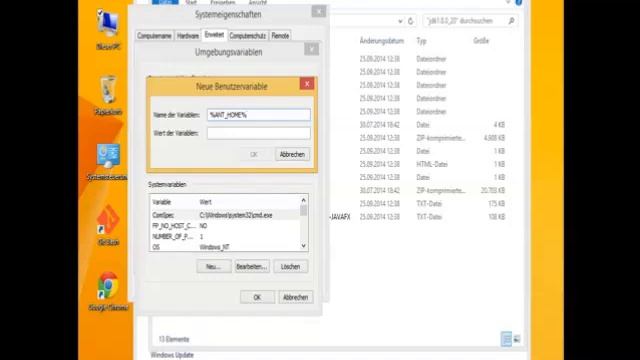
Task: Launch the Google Chrome desktop shortcut
Action: (108, 291)
